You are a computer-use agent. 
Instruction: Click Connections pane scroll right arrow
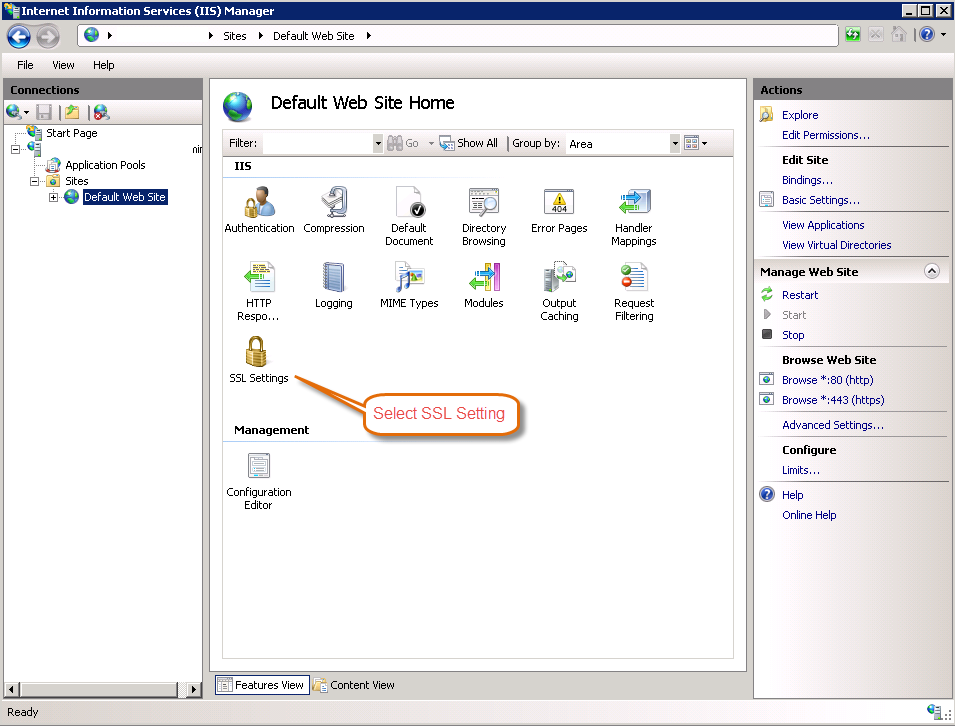(194, 690)
